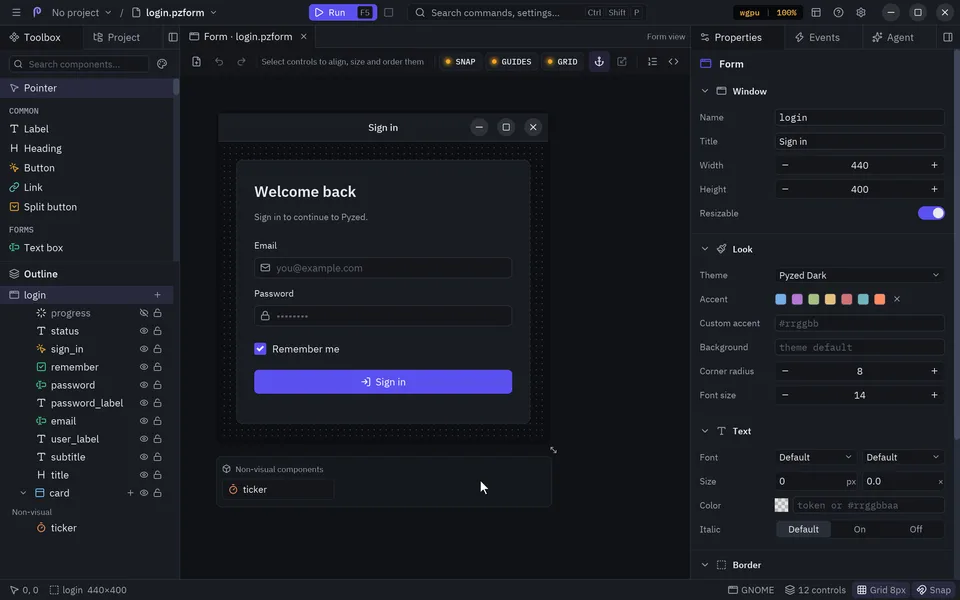The image size is (960, 600).
Task: Clear accent color with the x icon
Action: point(897,299)
